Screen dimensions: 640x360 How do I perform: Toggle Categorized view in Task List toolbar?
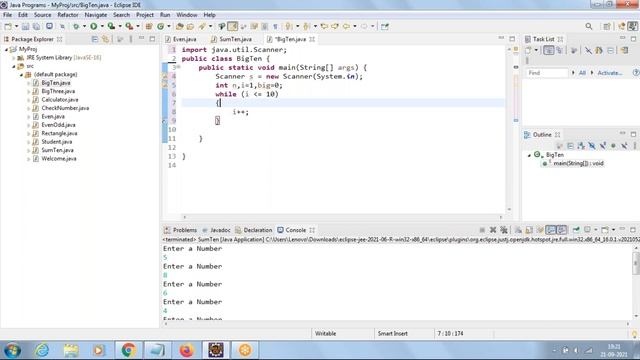(x=549, y=50)
